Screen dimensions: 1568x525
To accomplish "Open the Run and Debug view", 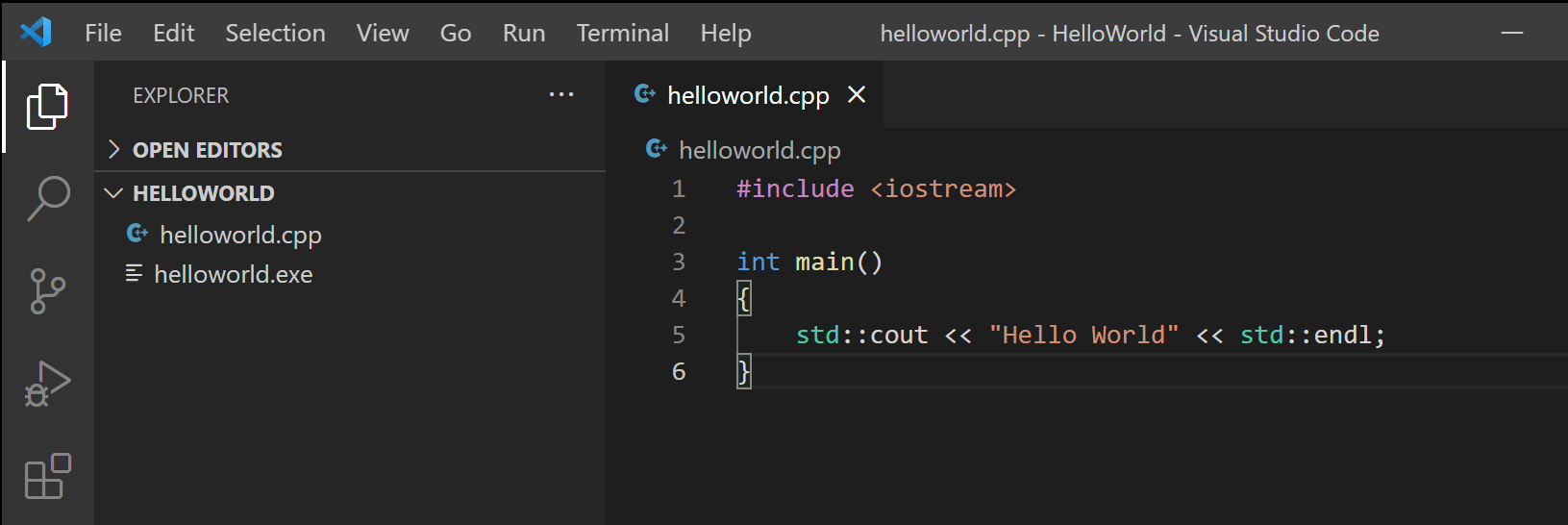I will [x=47, y=384].
